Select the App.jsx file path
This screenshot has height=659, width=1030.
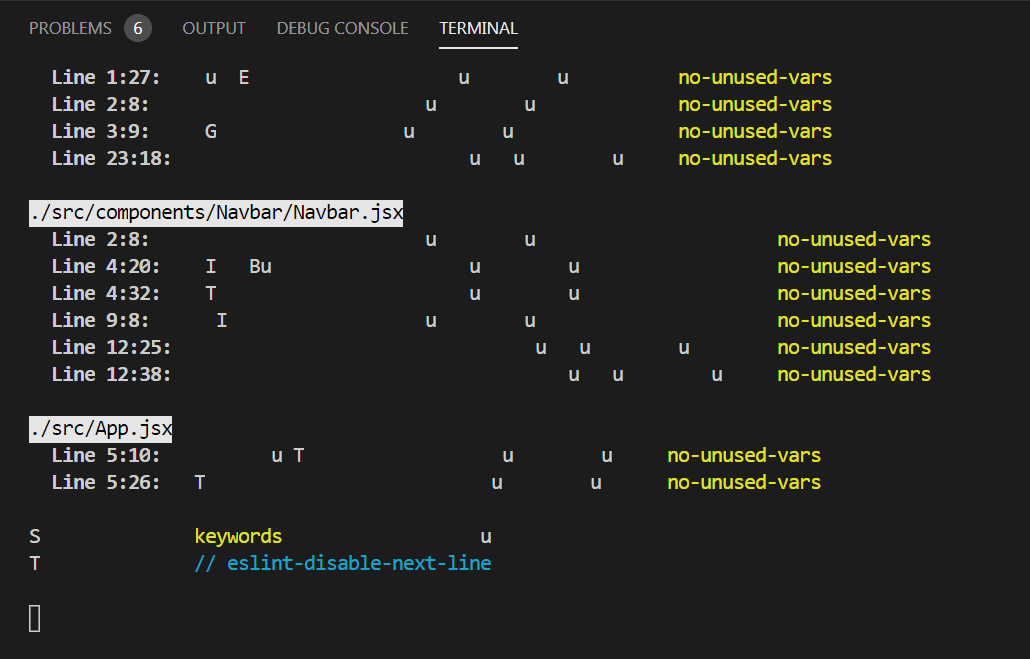point(100,427)
